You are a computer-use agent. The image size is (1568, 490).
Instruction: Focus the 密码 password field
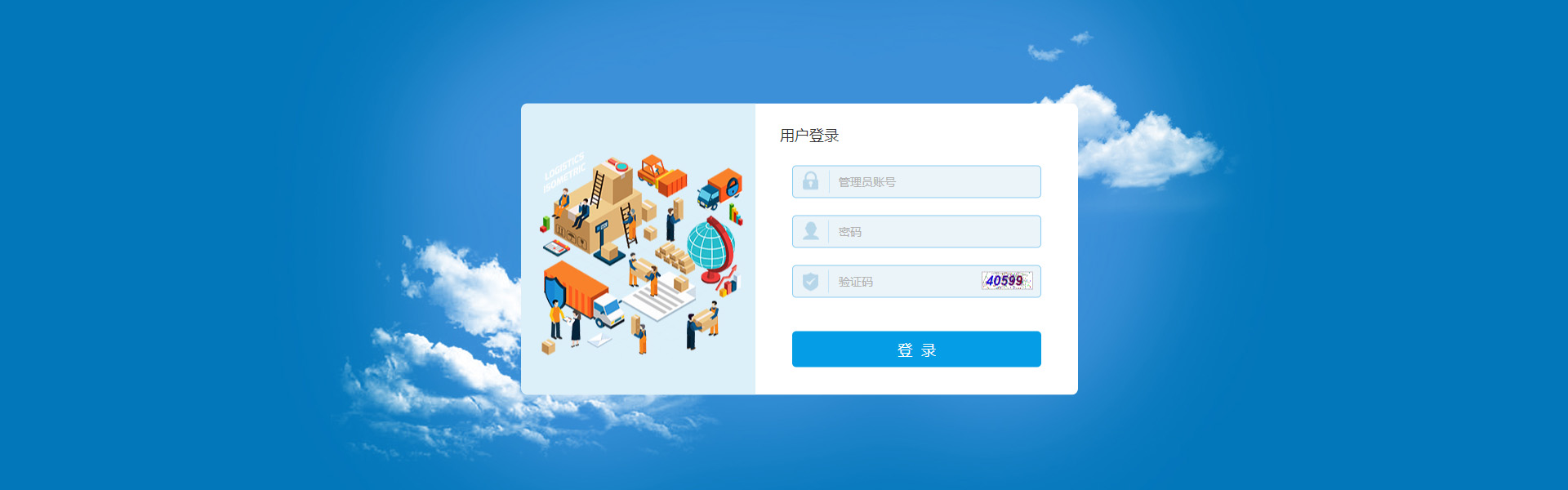point(916,231)
